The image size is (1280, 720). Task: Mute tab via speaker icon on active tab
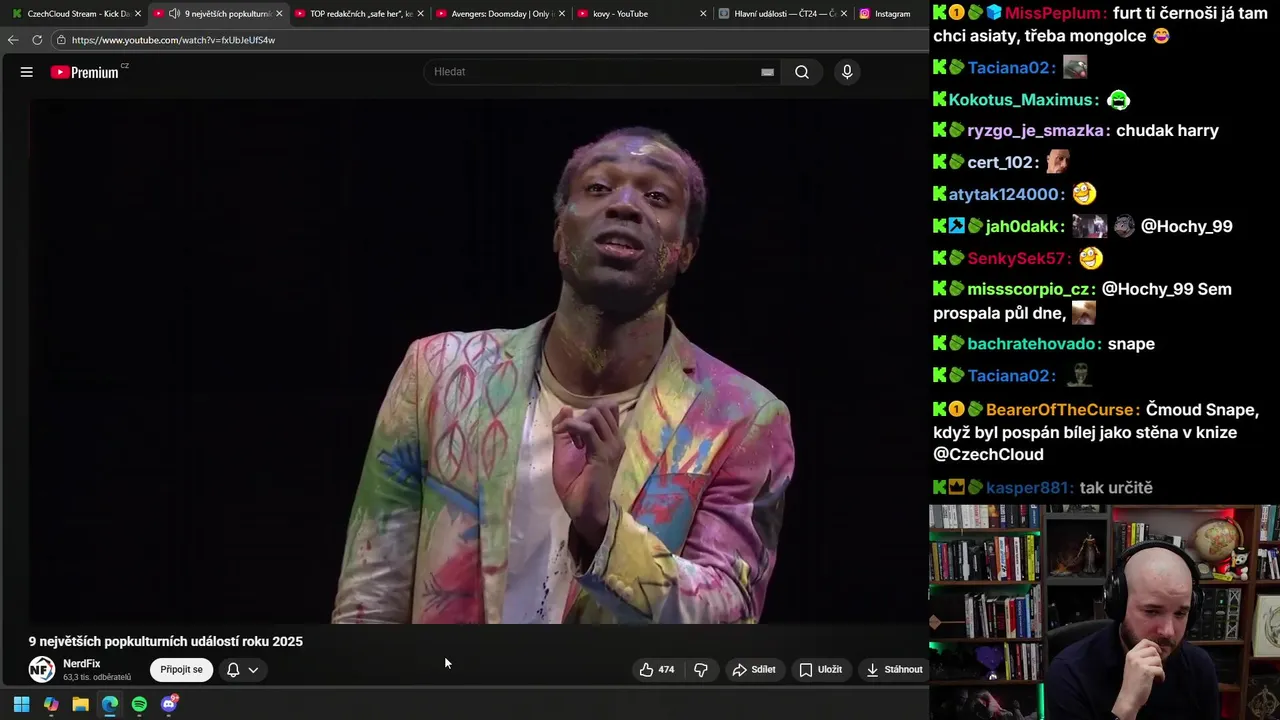coord(174,14)
